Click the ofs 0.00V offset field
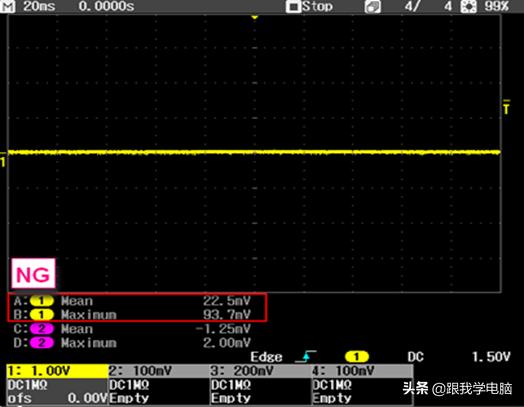Viewport: 524px width, 407px height. coord(57,398)
